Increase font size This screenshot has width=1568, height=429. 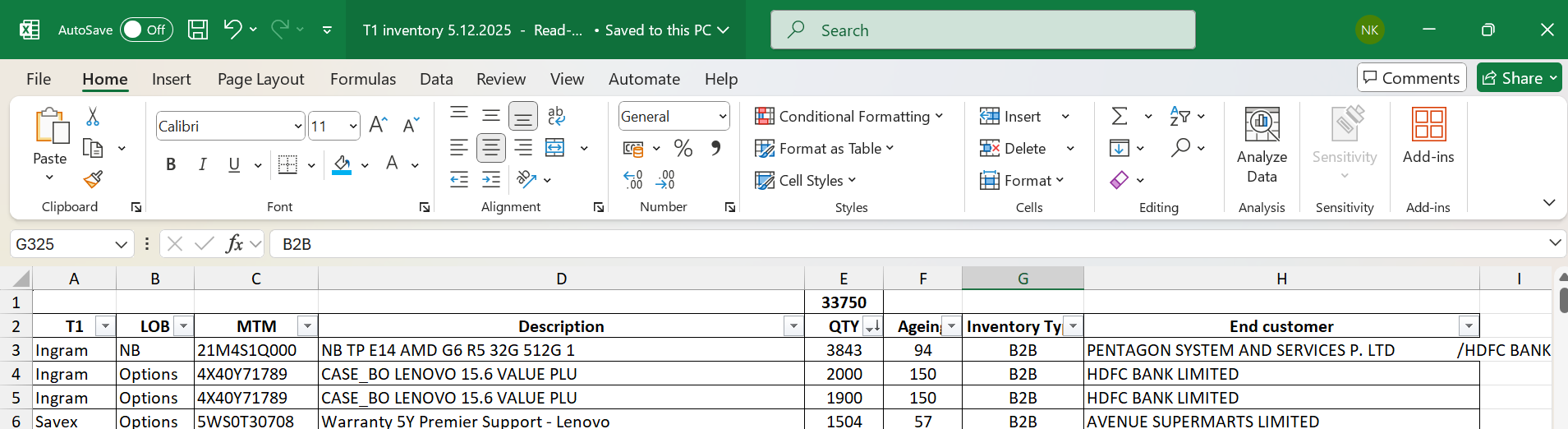378,125
